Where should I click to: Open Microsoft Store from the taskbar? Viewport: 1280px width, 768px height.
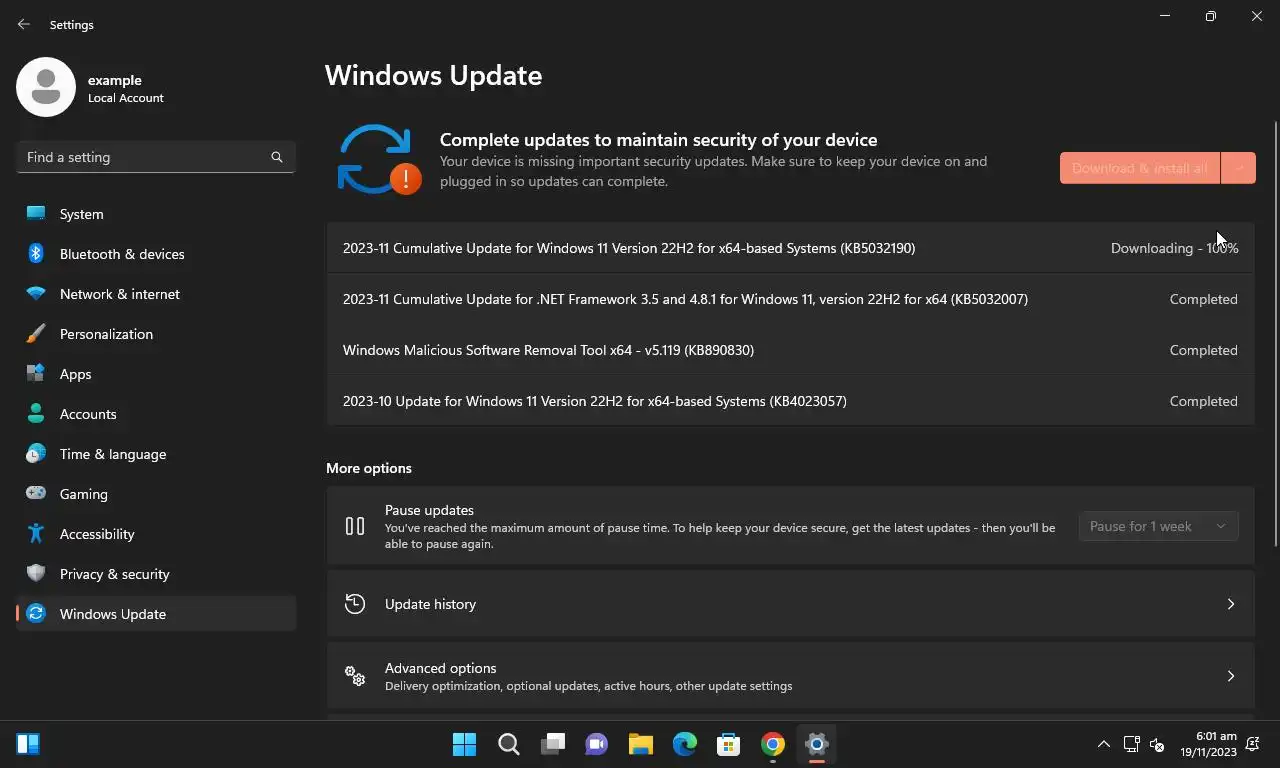[729, 744]
